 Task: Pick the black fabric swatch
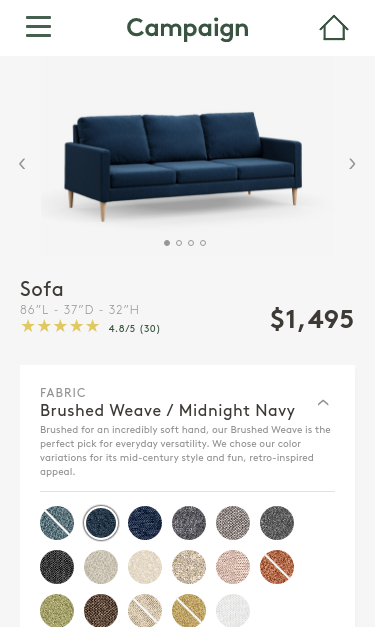[57, 567]
